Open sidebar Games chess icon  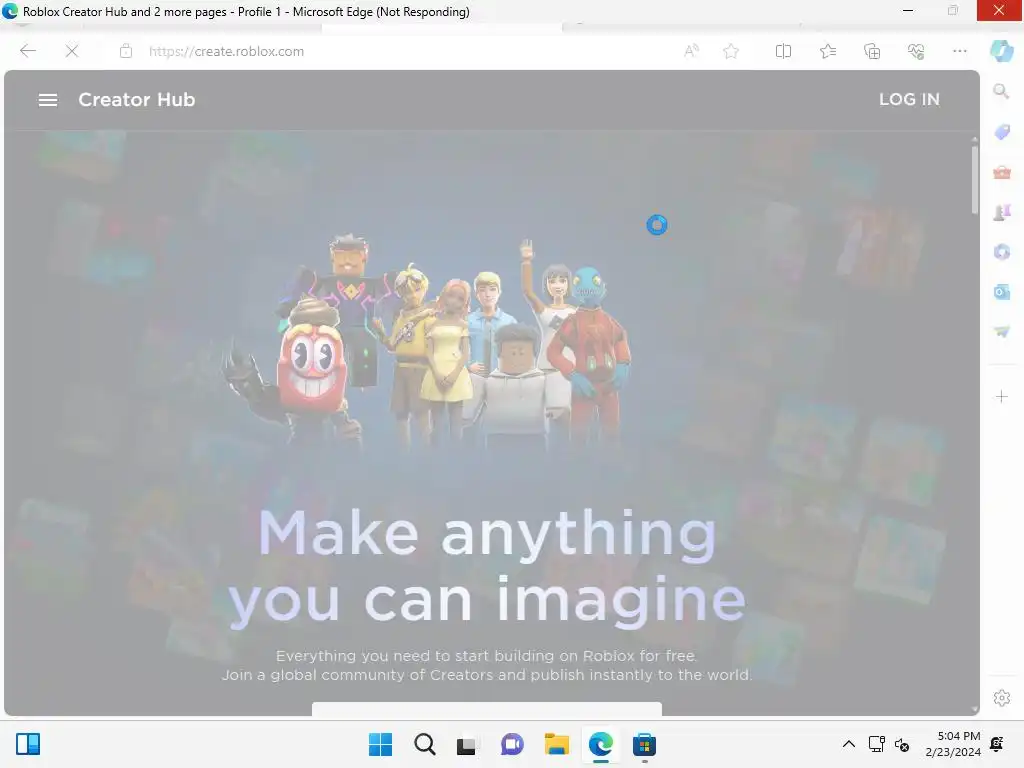[1002, 212]
